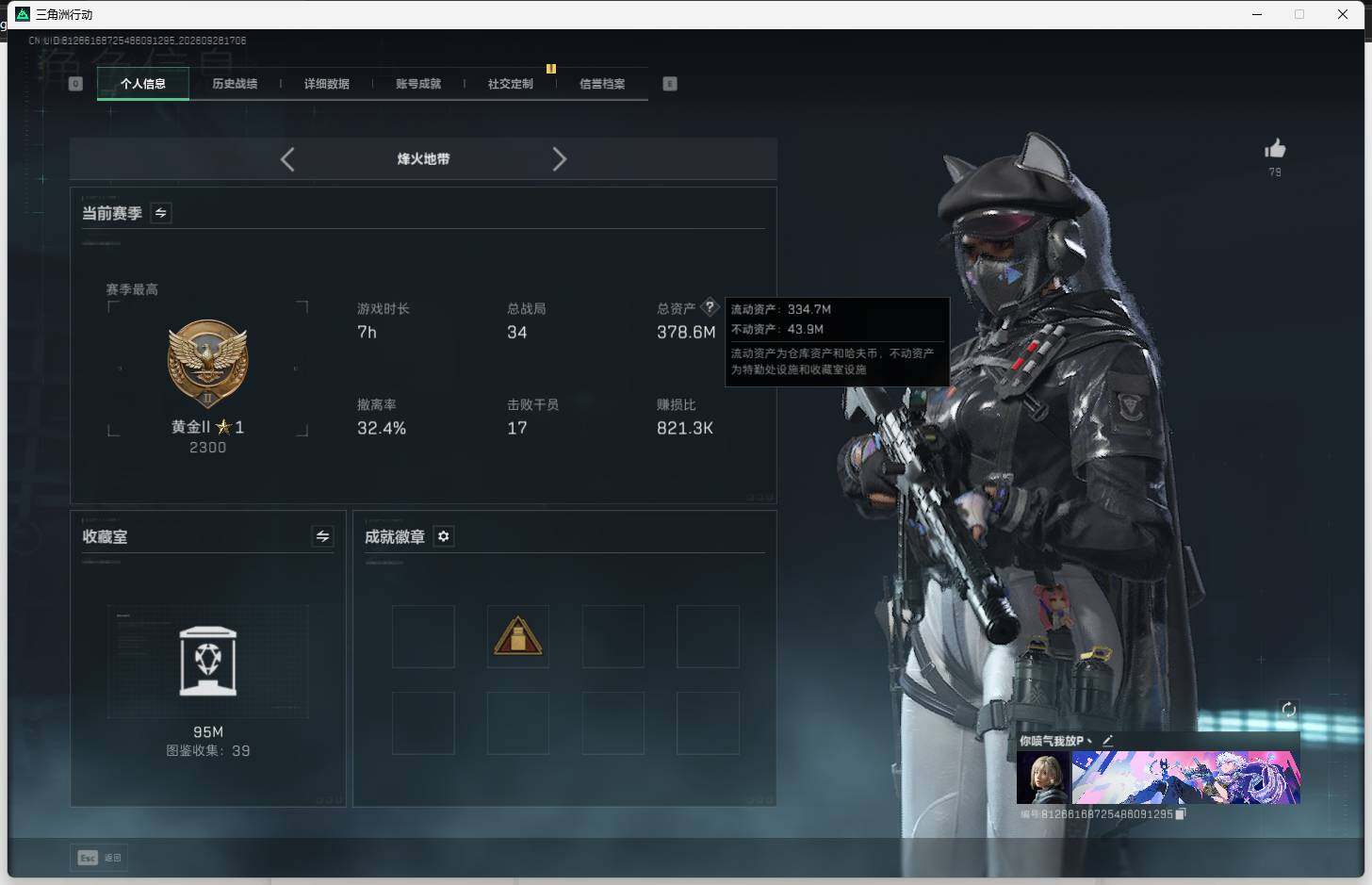Like the profile with thumbs-up icon

point(1275,149)
